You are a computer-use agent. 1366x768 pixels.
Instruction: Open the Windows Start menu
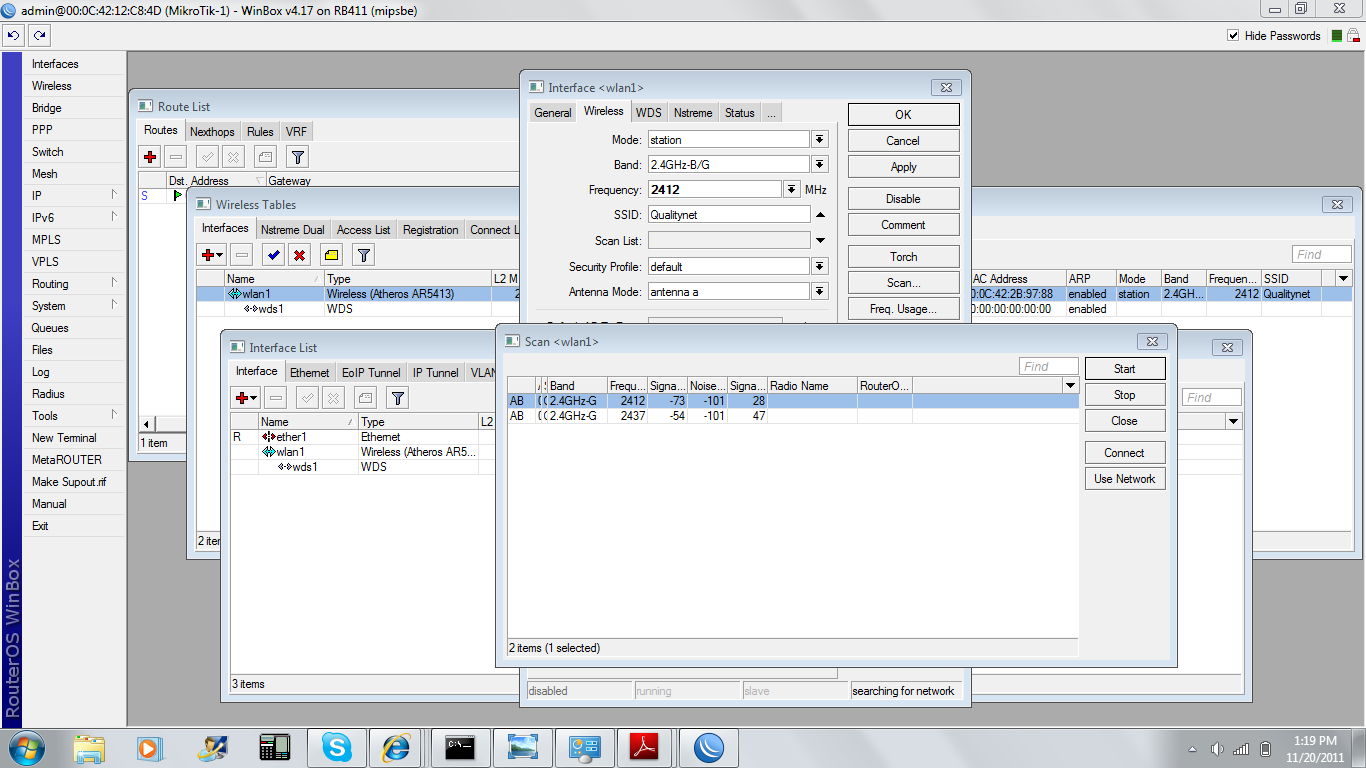pos(27,748)
